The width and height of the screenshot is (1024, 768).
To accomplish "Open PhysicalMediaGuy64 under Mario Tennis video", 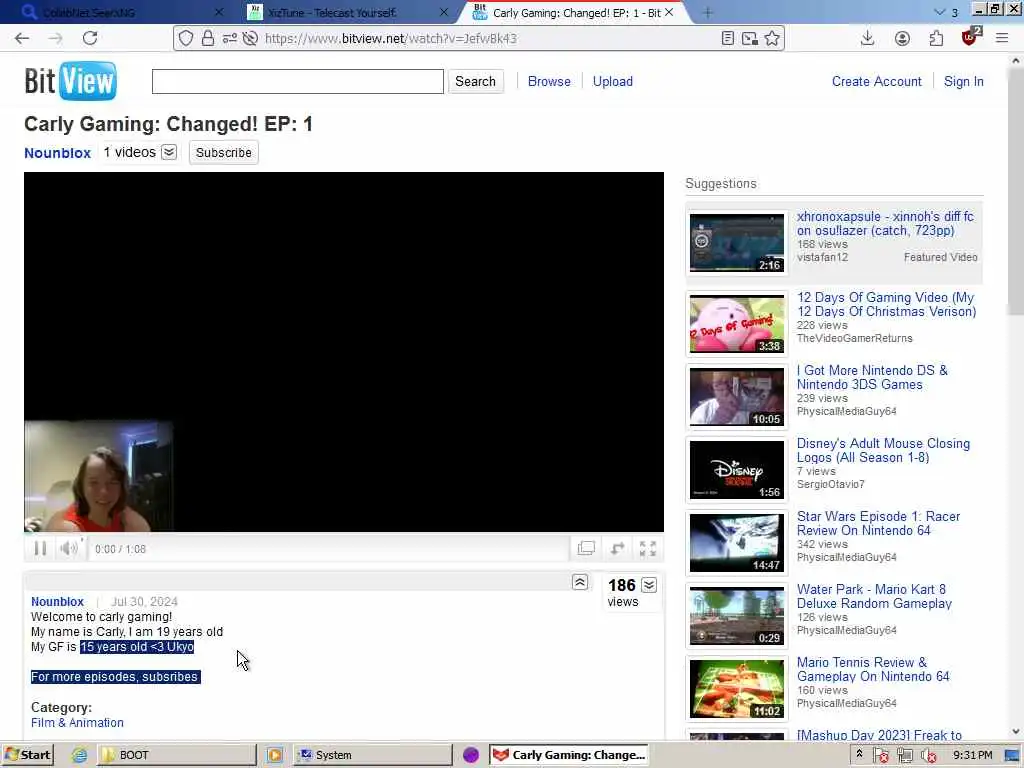I will tap(846, 703).
